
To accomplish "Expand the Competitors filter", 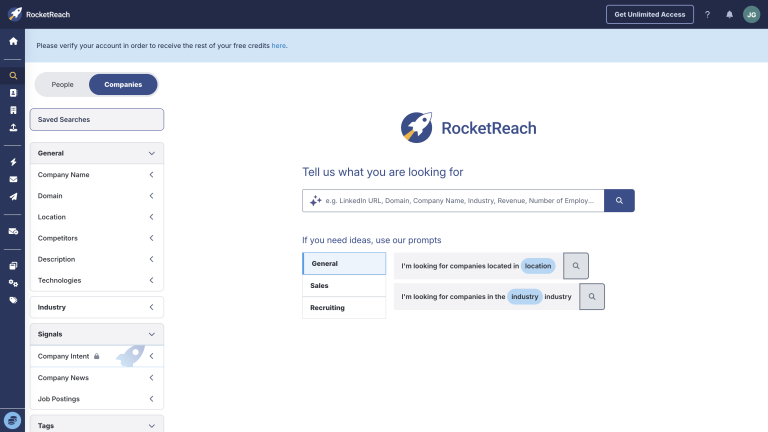I will (96, 238).
